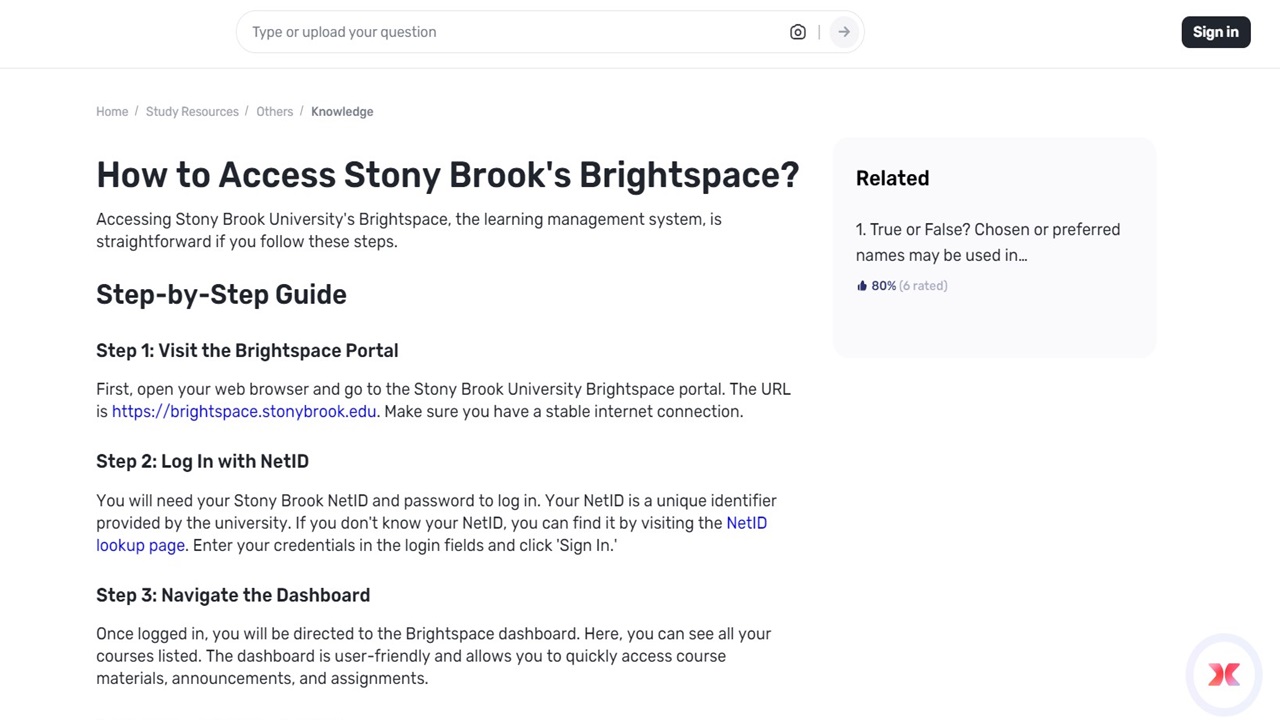
Task: Click the camera upload icon in search bar
Action: click(x=797, y=32)
